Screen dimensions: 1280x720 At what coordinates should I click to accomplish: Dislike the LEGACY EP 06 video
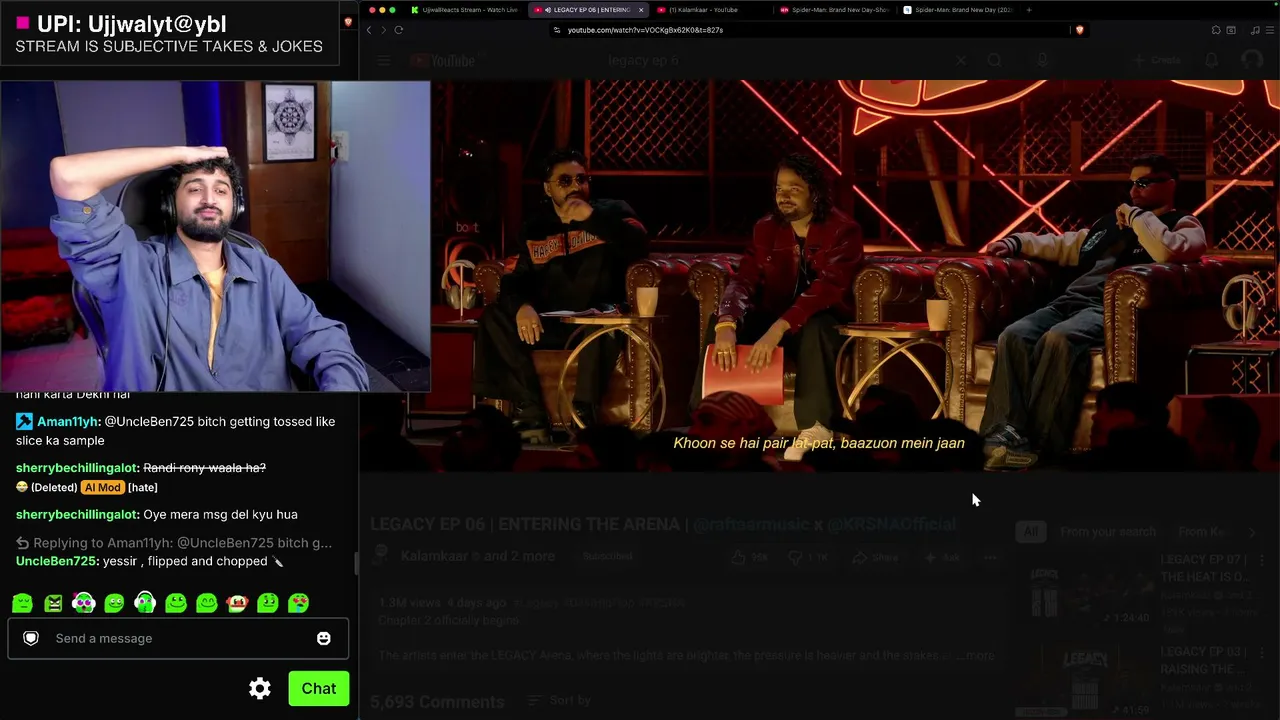(809, 557)
